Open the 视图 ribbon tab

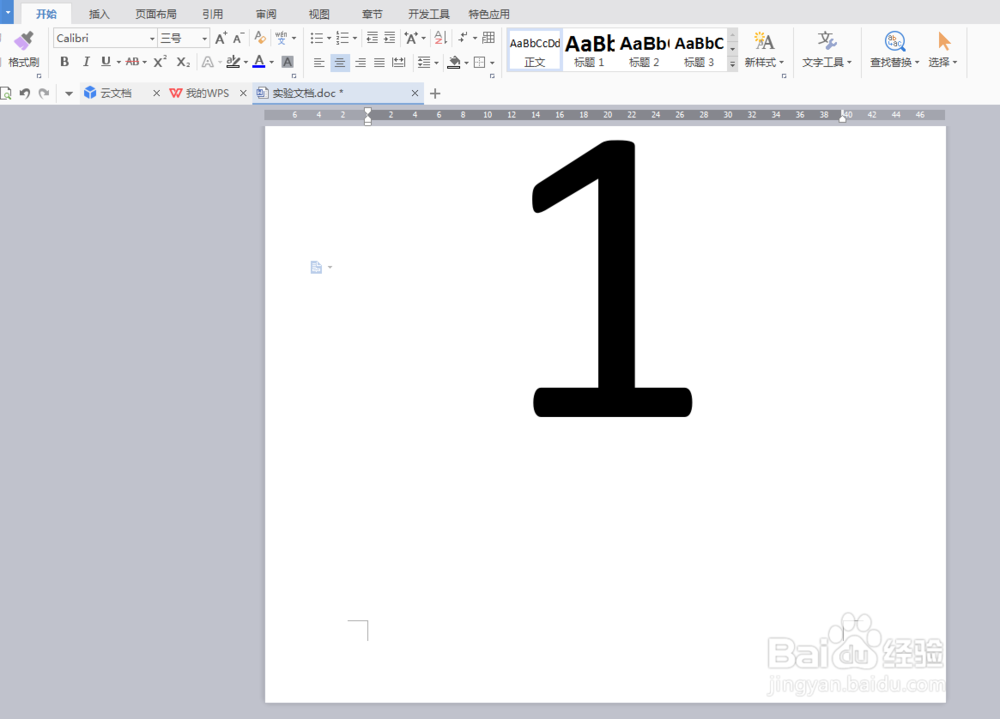click(x=319, y=14)
